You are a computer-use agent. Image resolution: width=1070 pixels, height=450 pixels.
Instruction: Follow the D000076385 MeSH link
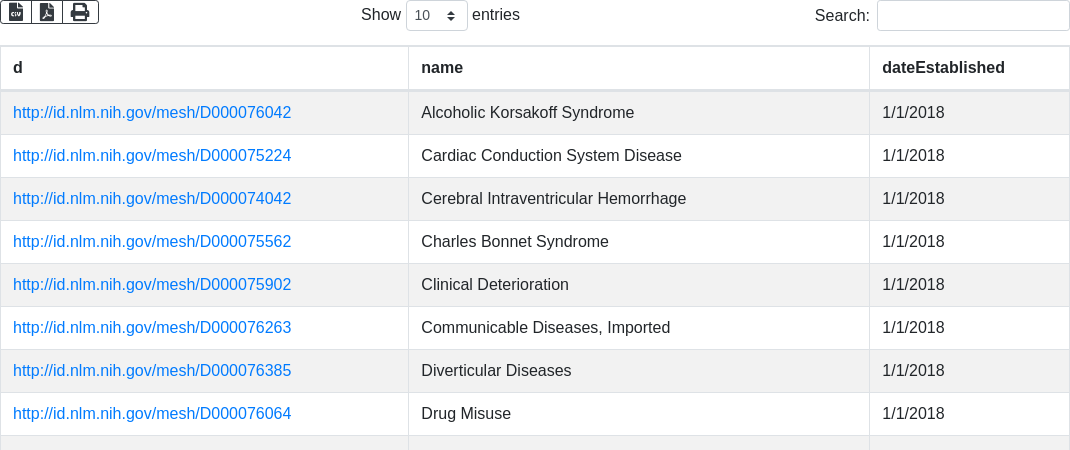[x=152, y=371]
